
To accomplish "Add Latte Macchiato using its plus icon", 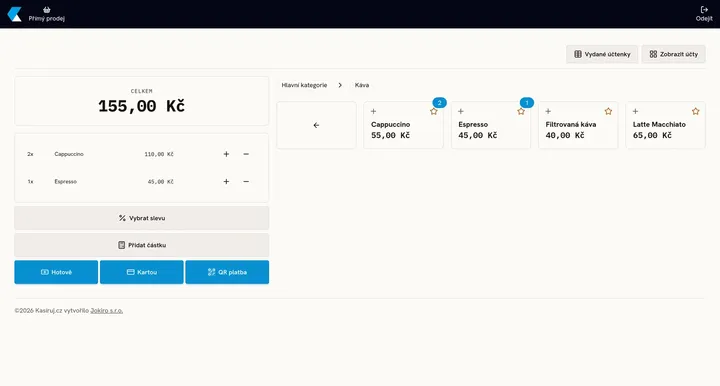I will (635, 111).
